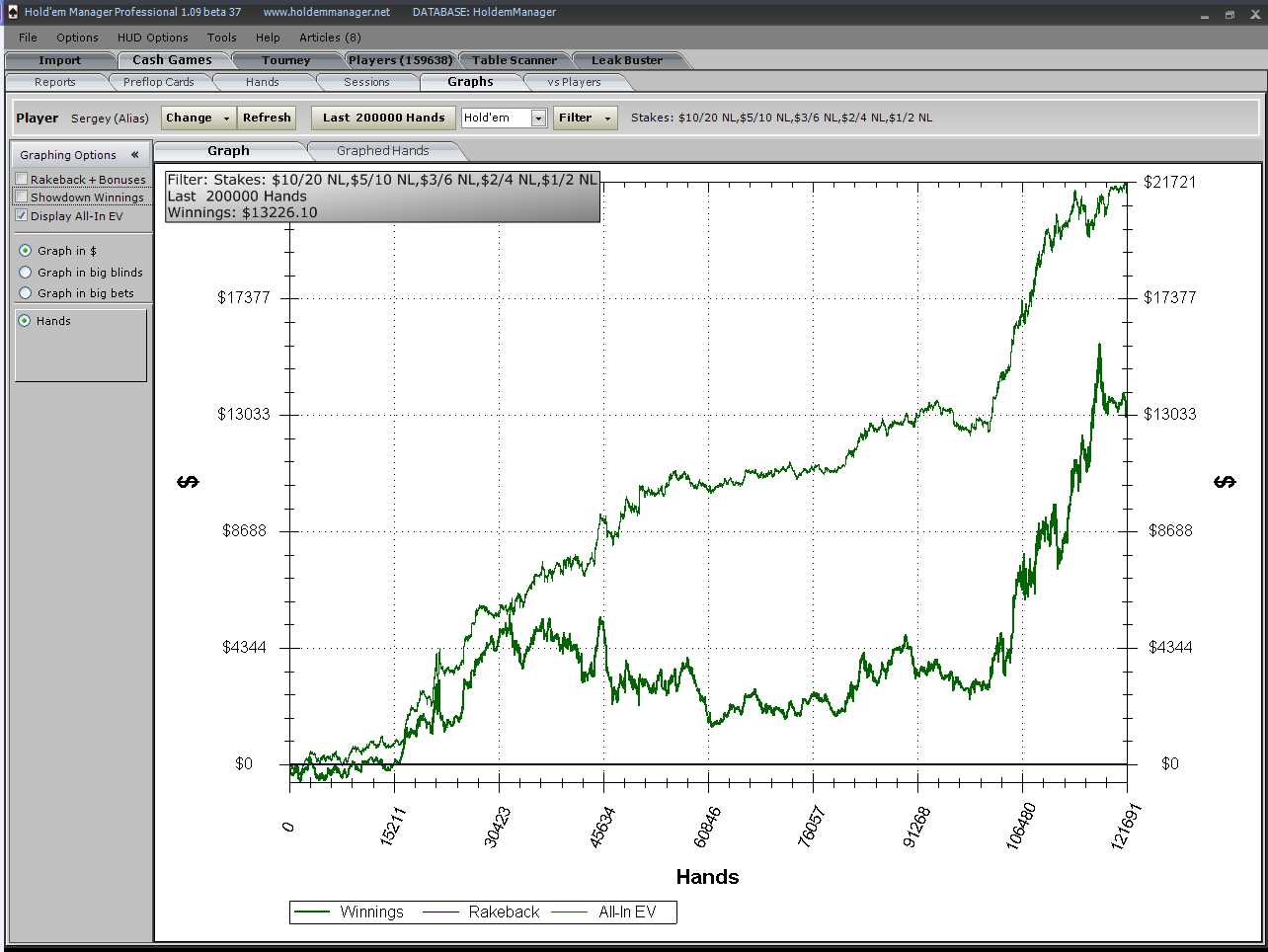Select the Hands radio option

(26, 321)
